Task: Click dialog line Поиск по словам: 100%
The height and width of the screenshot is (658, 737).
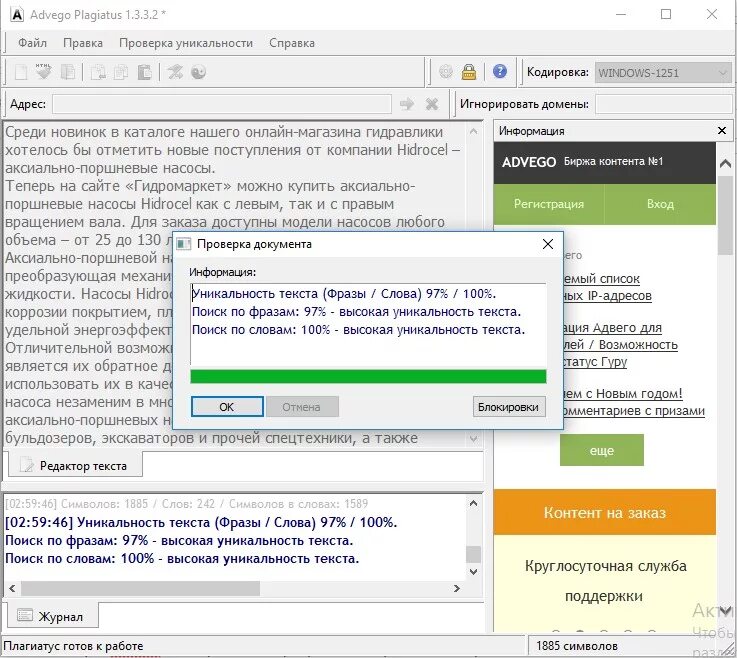Action: (358, 329)
